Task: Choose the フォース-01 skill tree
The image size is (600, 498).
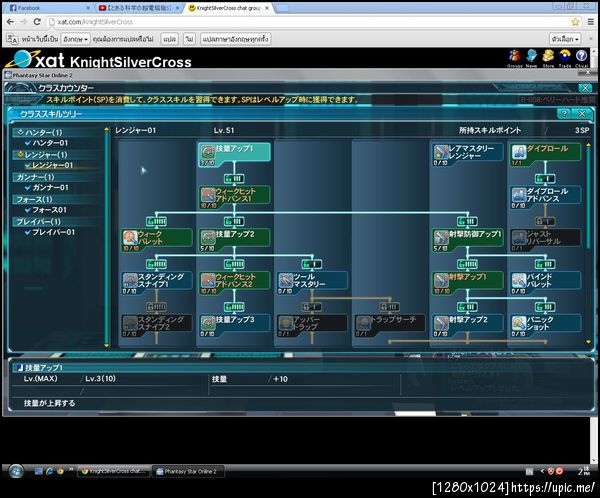Action: coord(49,210)
